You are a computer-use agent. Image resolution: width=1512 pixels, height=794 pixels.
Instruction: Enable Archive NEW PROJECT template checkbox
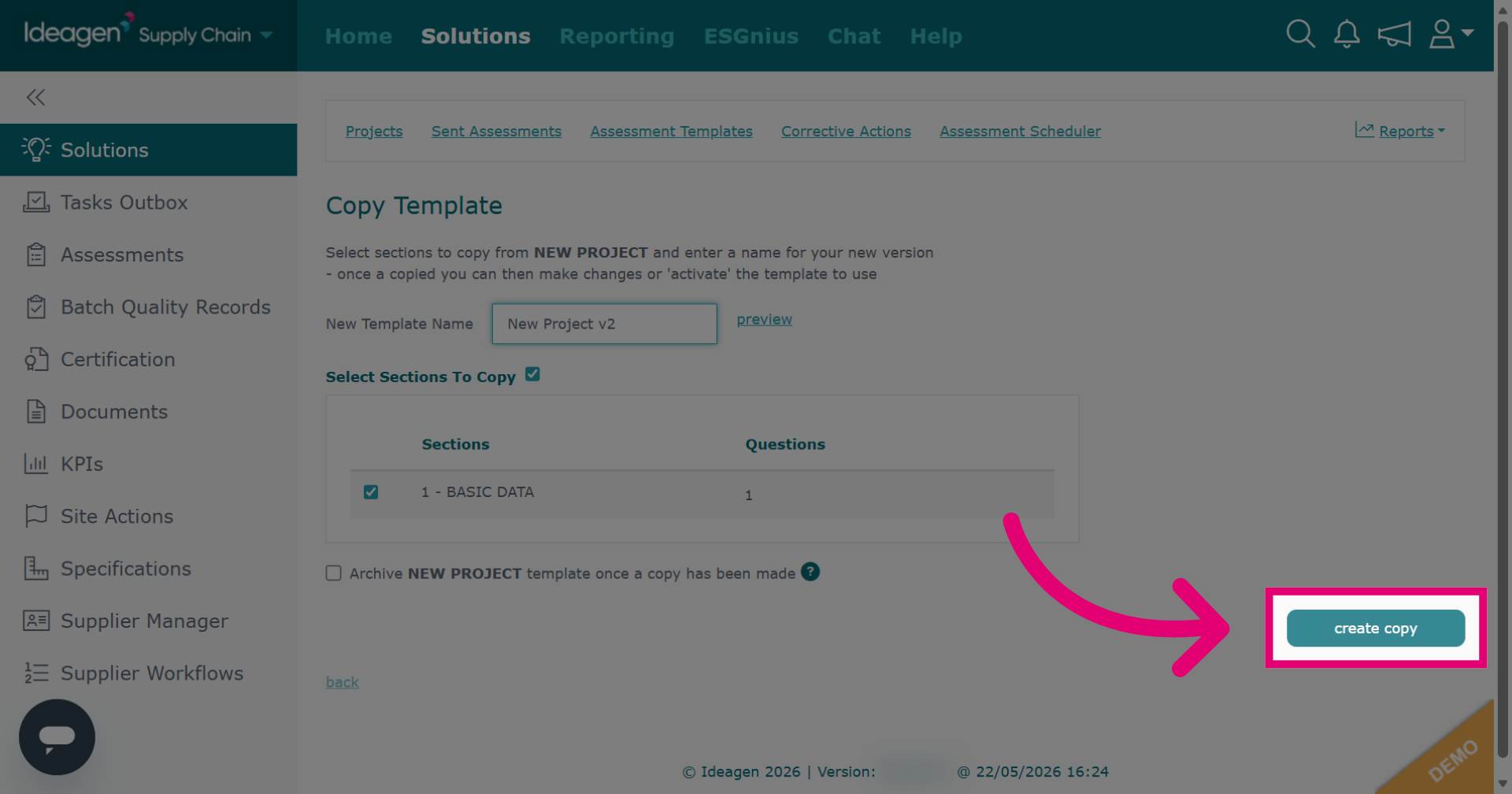tap(334, 573)
